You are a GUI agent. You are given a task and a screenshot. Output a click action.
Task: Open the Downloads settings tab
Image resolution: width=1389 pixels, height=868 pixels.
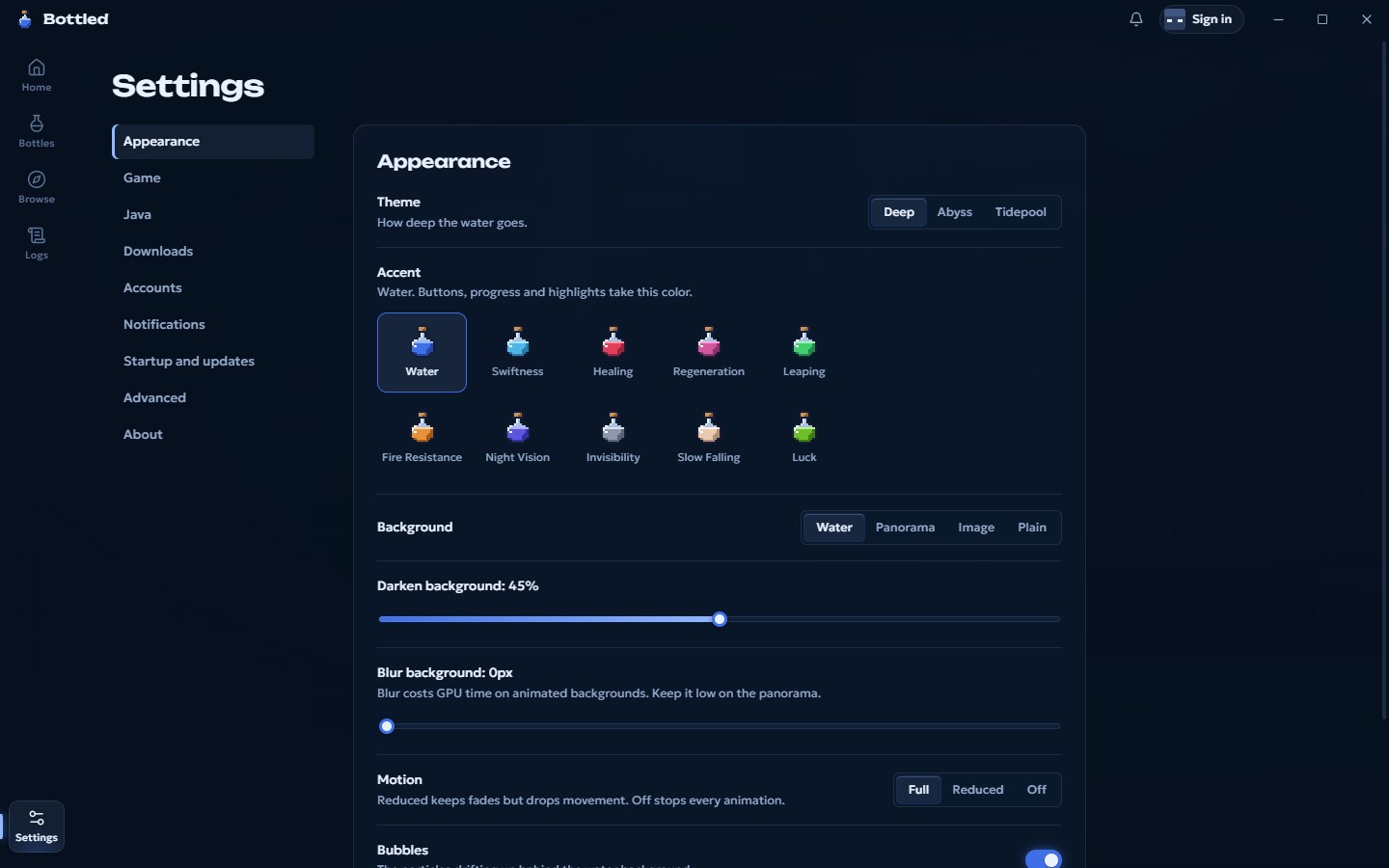pos(213,252)
